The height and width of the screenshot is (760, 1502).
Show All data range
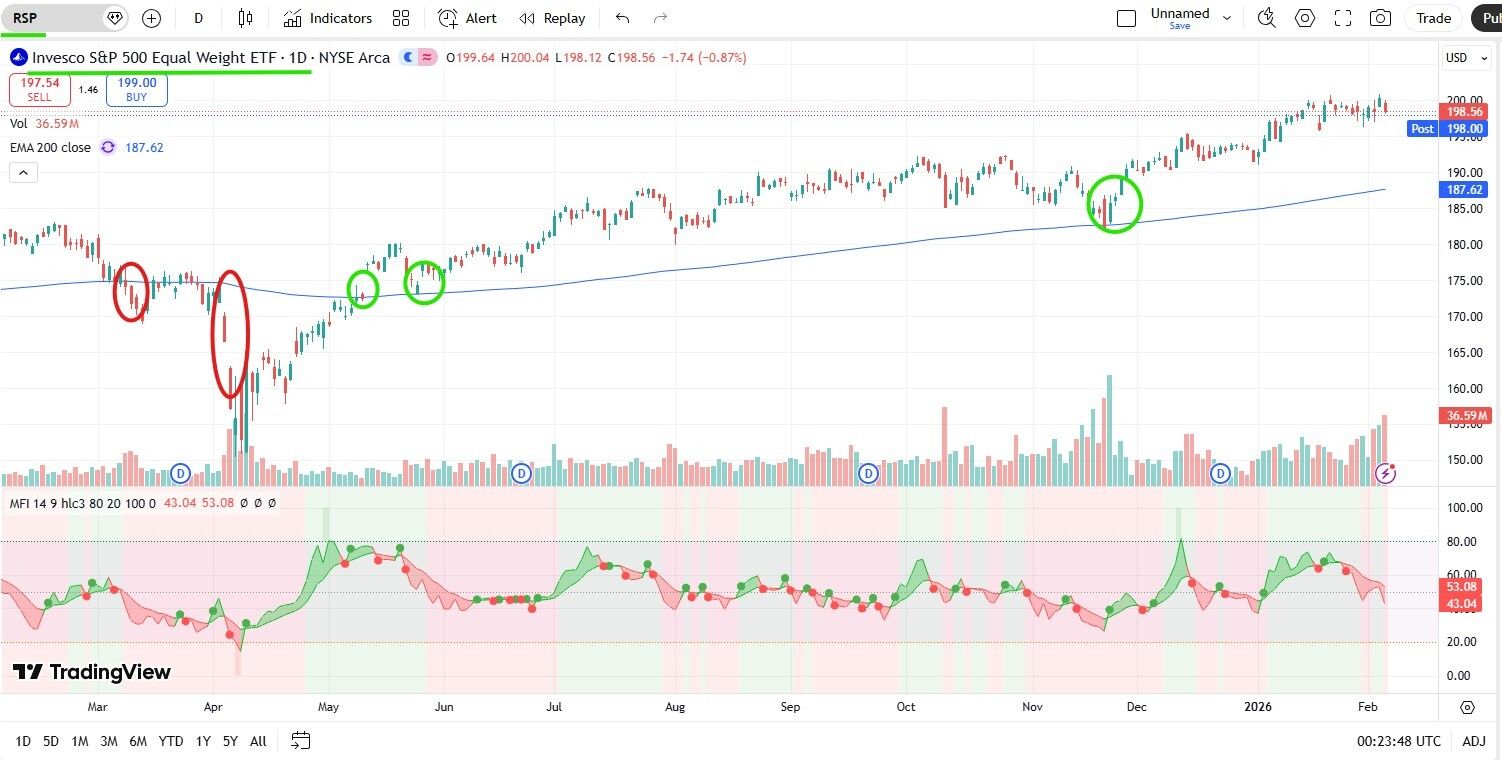(258, 741)
